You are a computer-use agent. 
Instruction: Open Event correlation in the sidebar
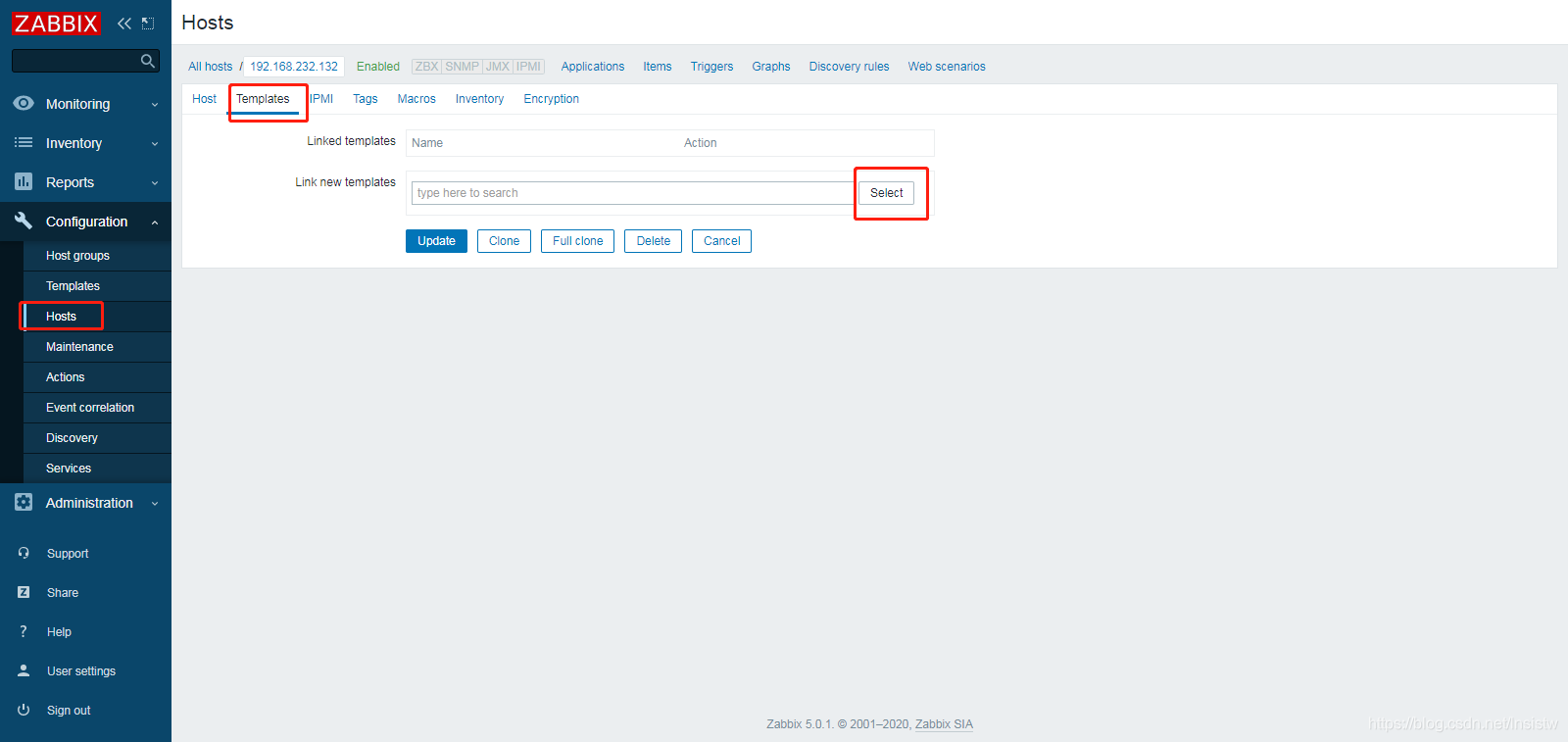tap(90, 407)
